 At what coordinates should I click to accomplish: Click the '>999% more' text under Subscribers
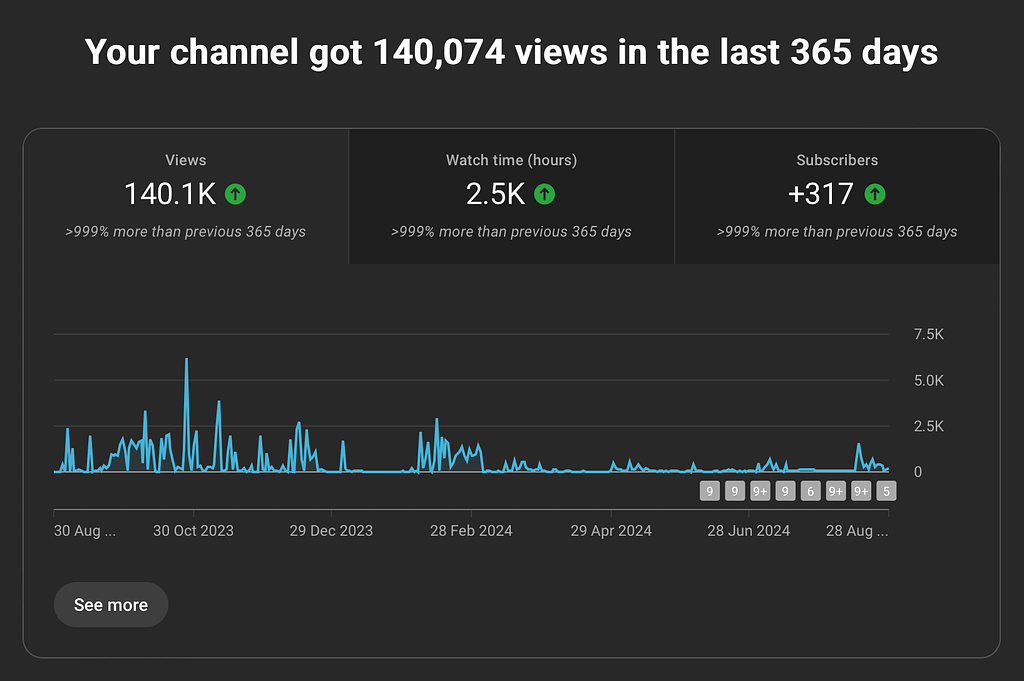[837, 232]
